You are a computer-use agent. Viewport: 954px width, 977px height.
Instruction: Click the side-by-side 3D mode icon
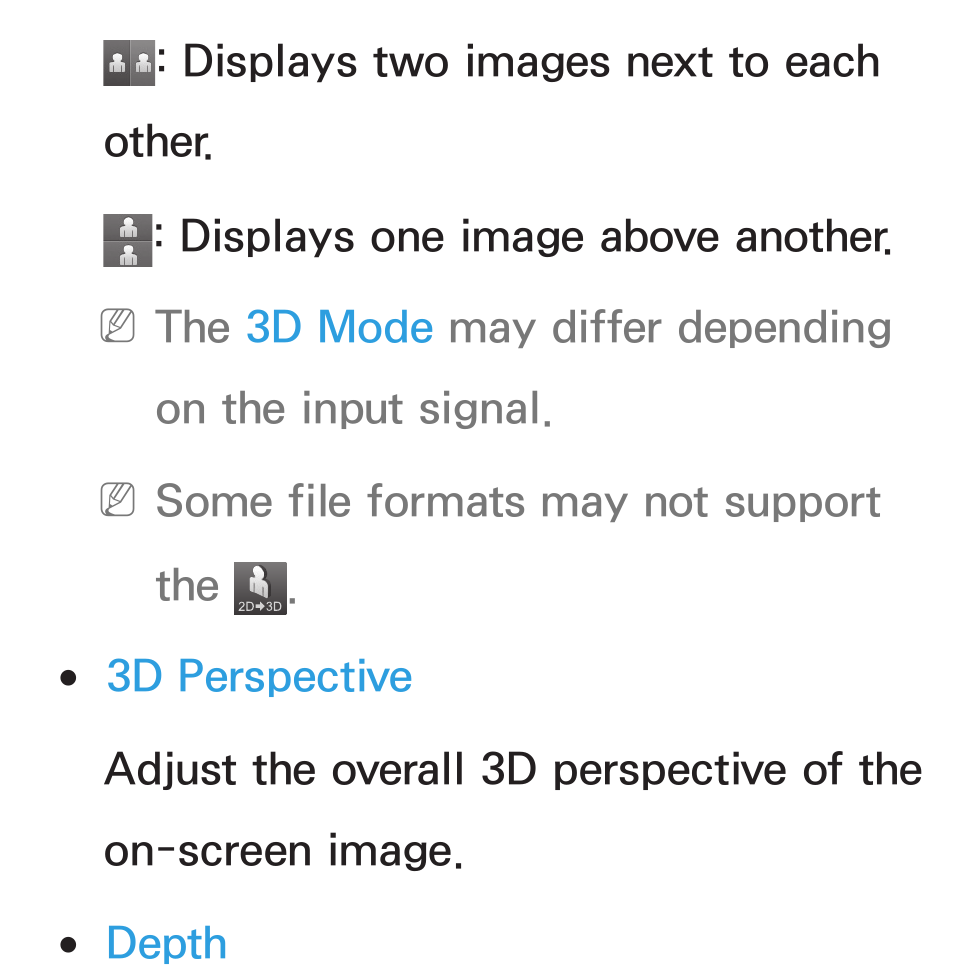click(x=129, y=63)
